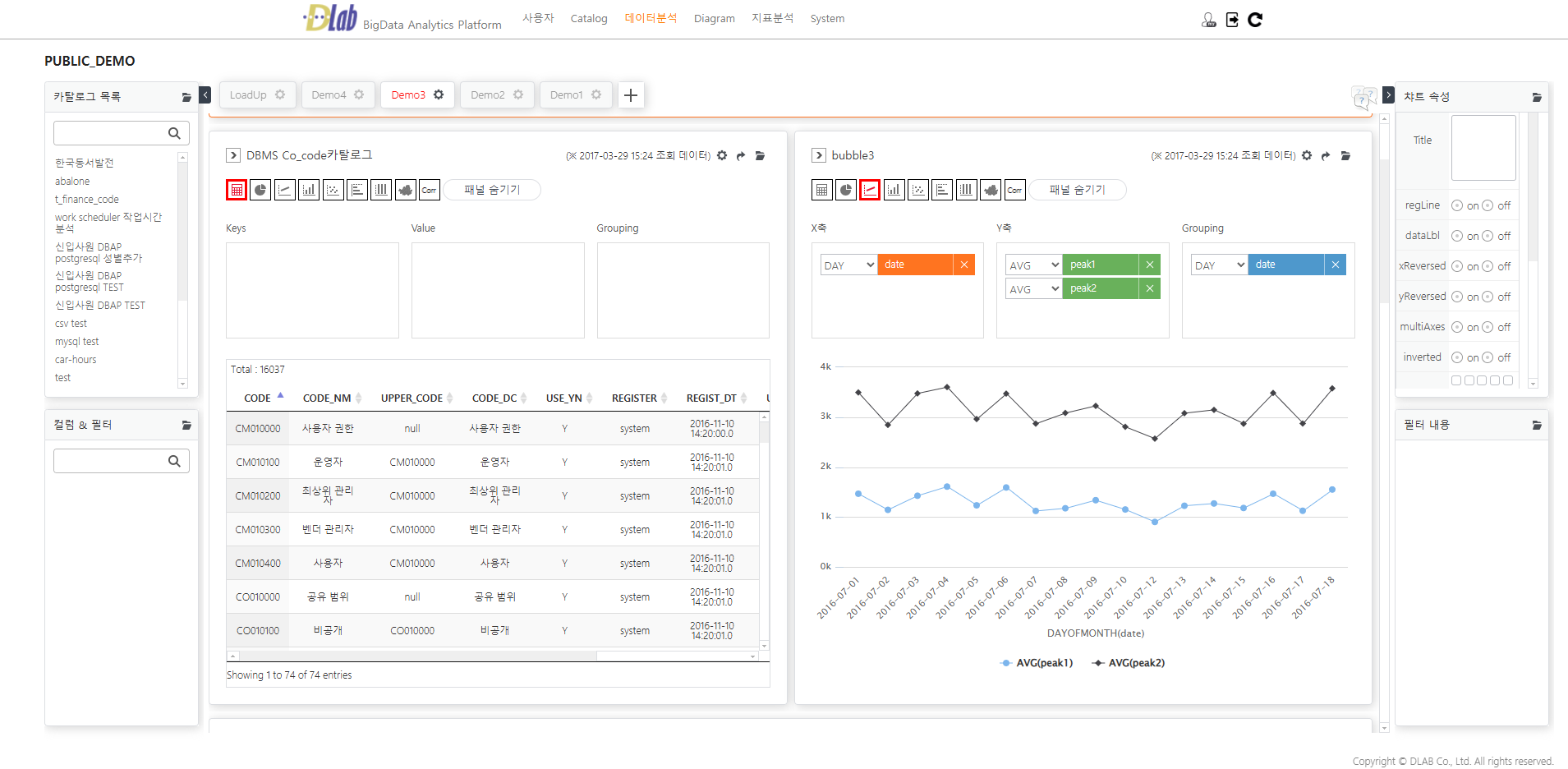Click the refresh icon in top bar
Screen dimensions: 1568x769
(x=1255, y=20)
